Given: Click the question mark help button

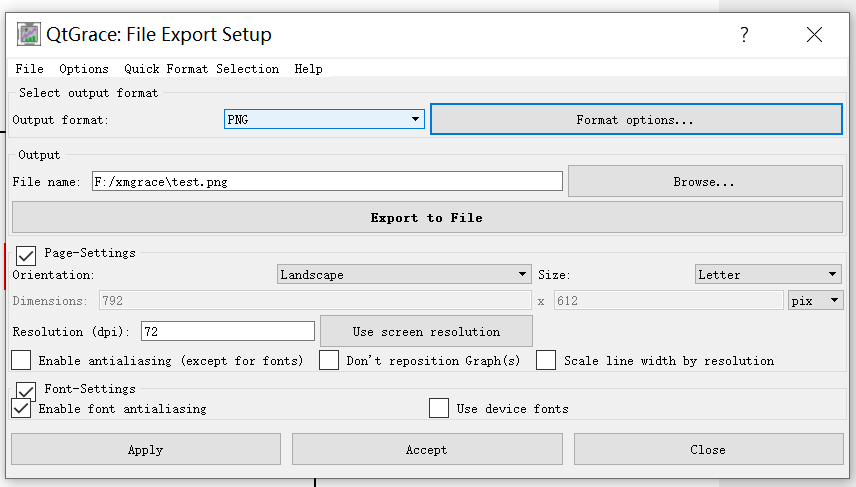Looking at the screenshot, I should coord(744,35).
